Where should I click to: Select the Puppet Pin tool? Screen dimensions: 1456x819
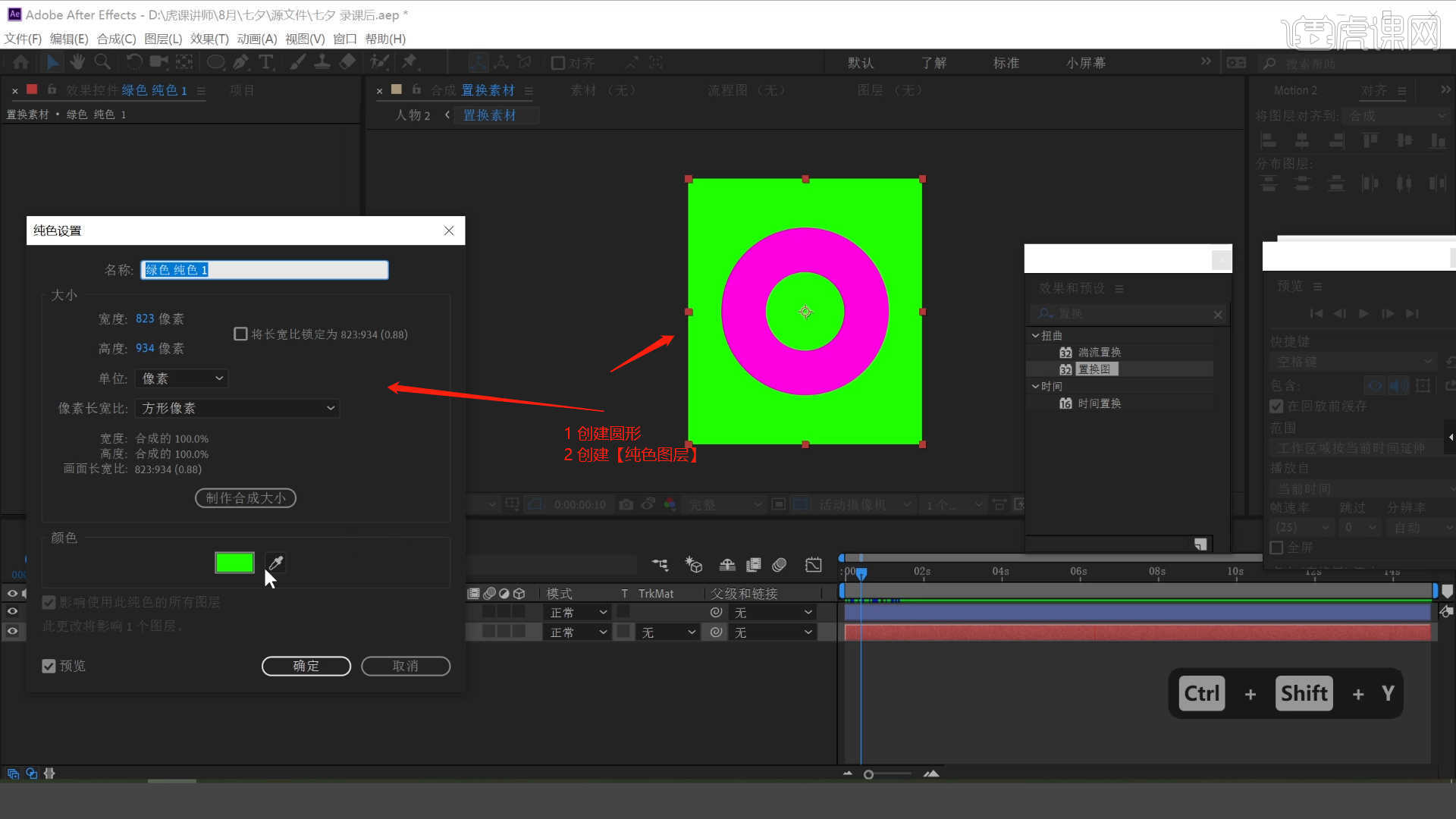click(410, 62)
